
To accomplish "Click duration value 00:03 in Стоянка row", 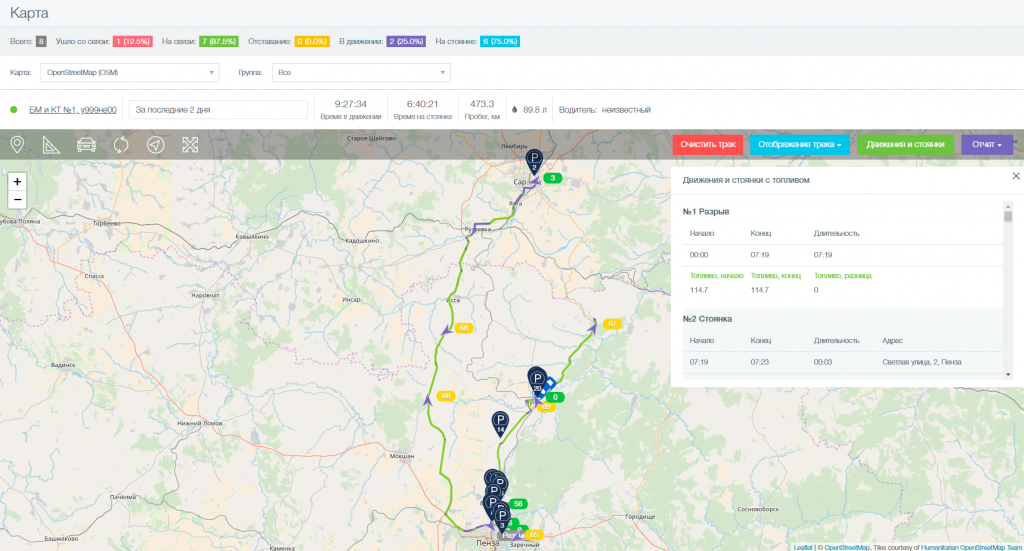I will pos(823,362).
